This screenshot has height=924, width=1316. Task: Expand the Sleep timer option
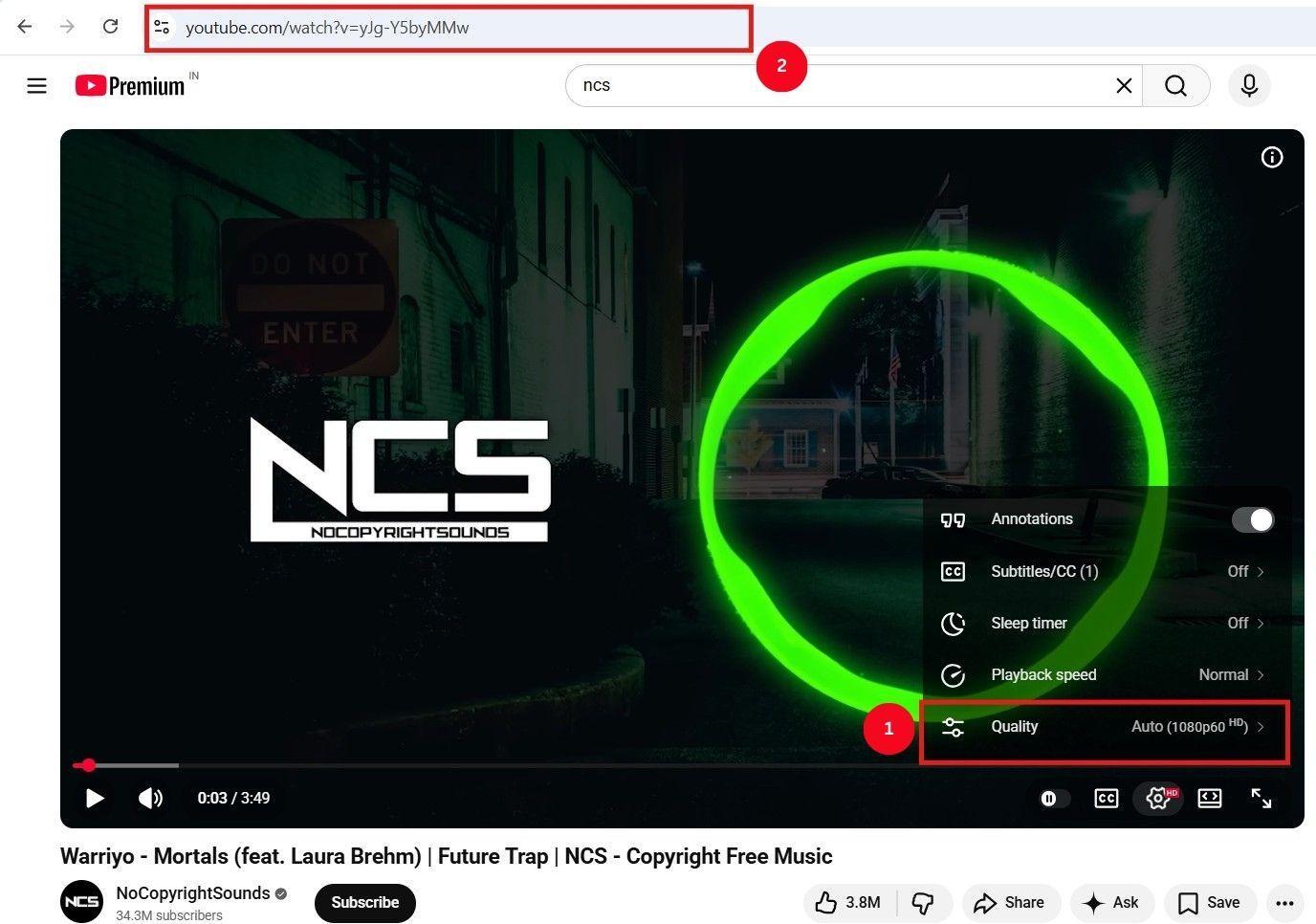click(x=1105, y=623)
